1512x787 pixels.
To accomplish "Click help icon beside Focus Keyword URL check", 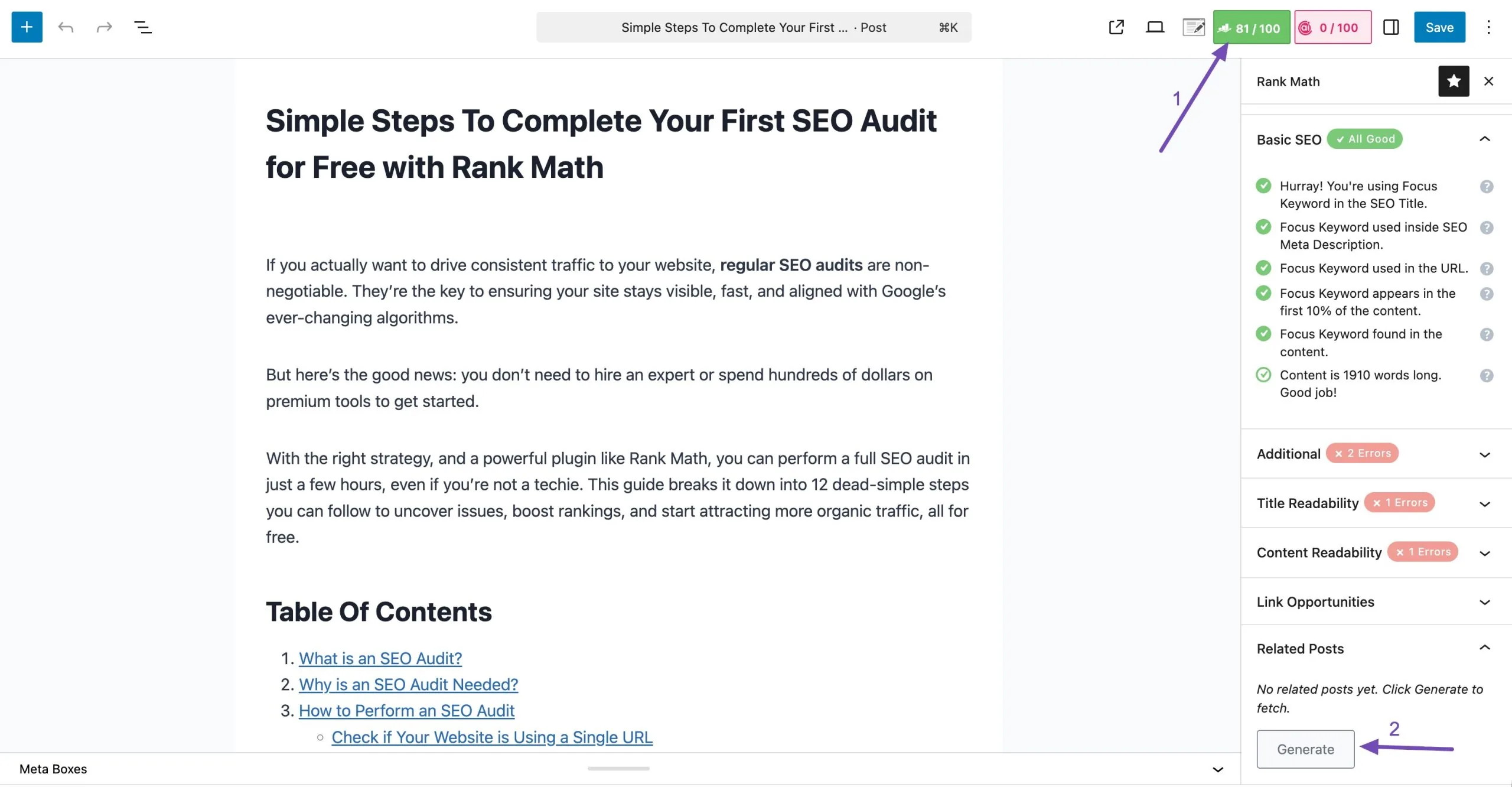I will pos(1487,269).
